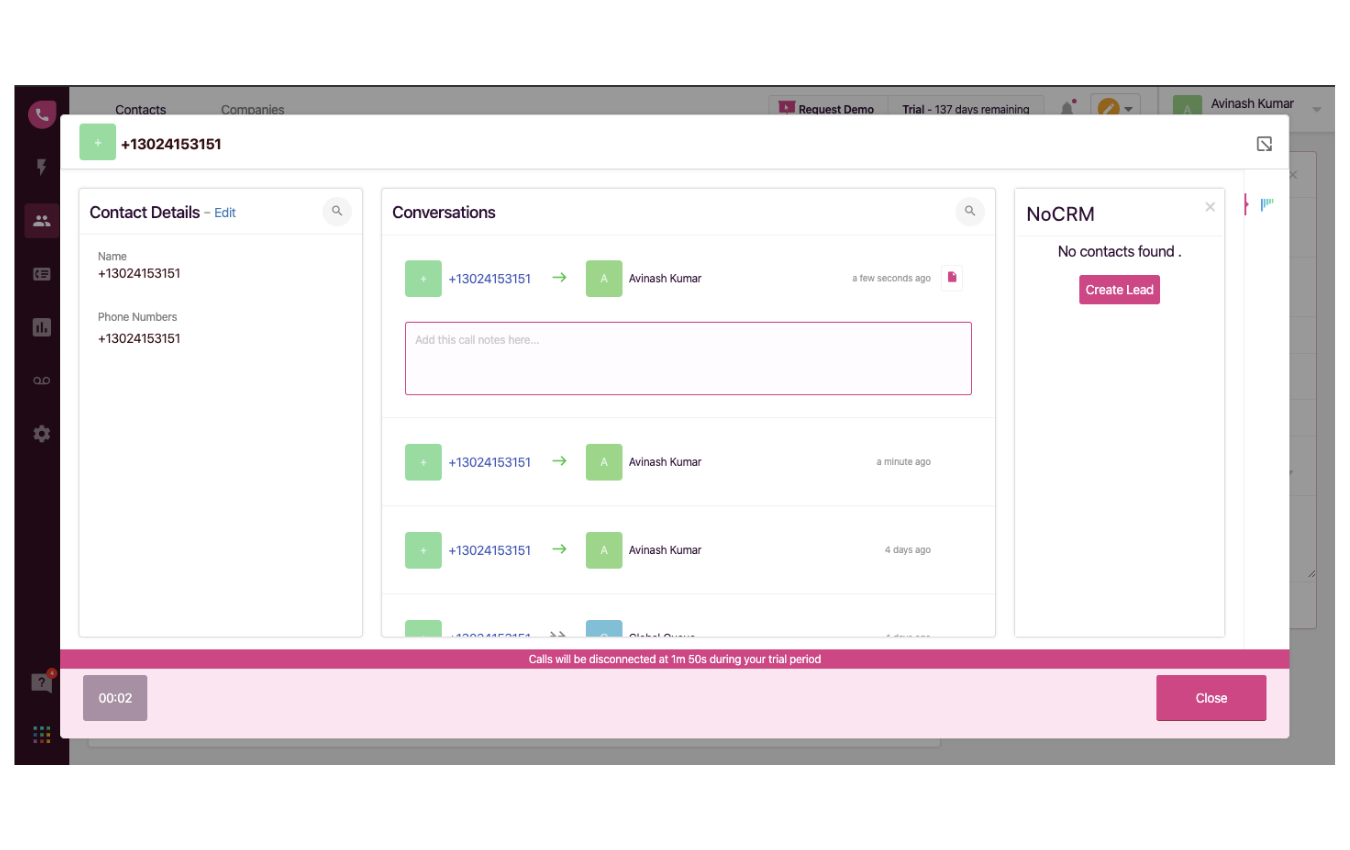Click the Create Lead button in NoCRM panel
The width and height of the screenshot is (1350, 850).
point(1119,289)
